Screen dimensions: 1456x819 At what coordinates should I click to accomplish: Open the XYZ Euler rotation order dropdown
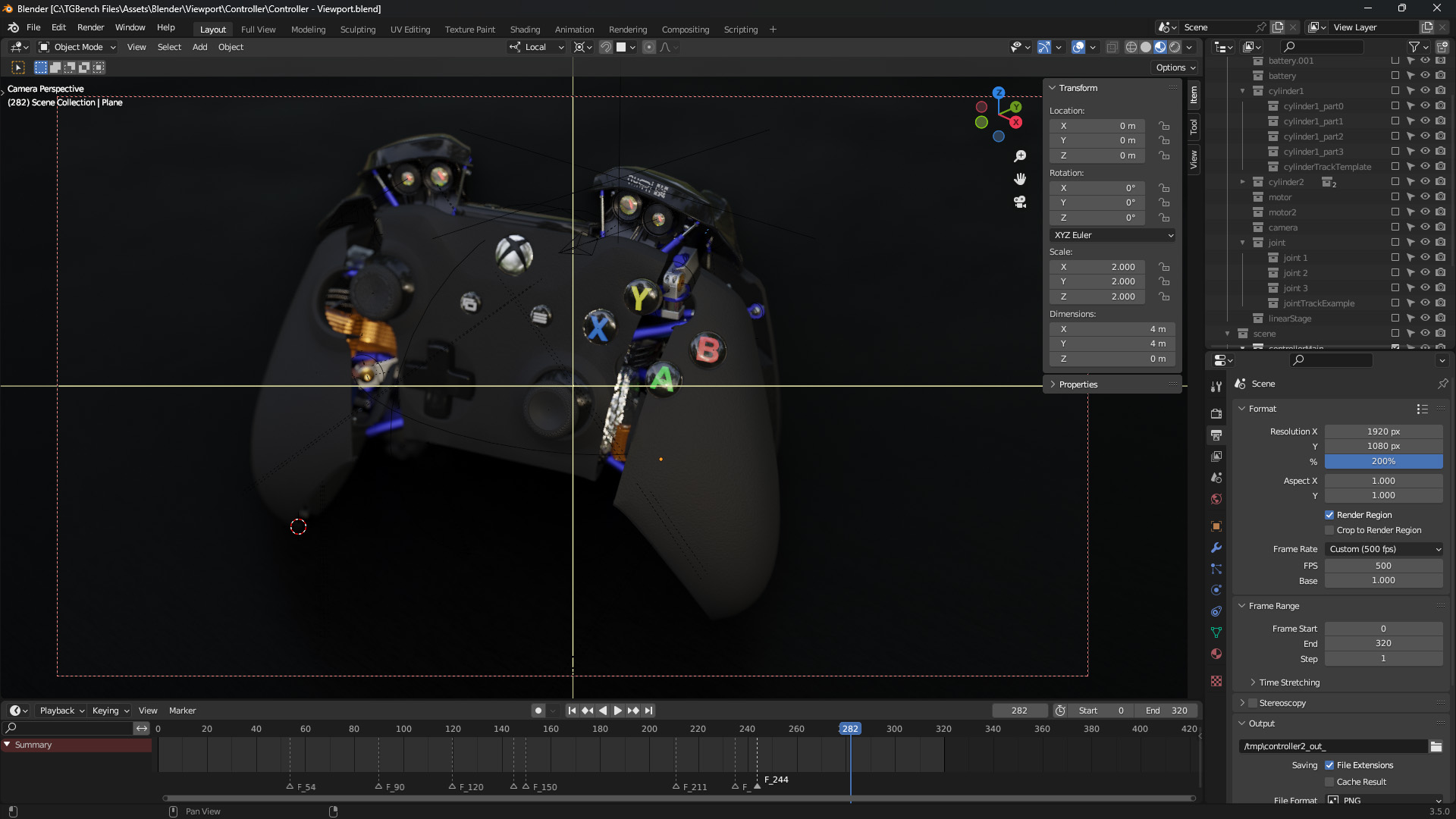click(x=1112, y=235)
